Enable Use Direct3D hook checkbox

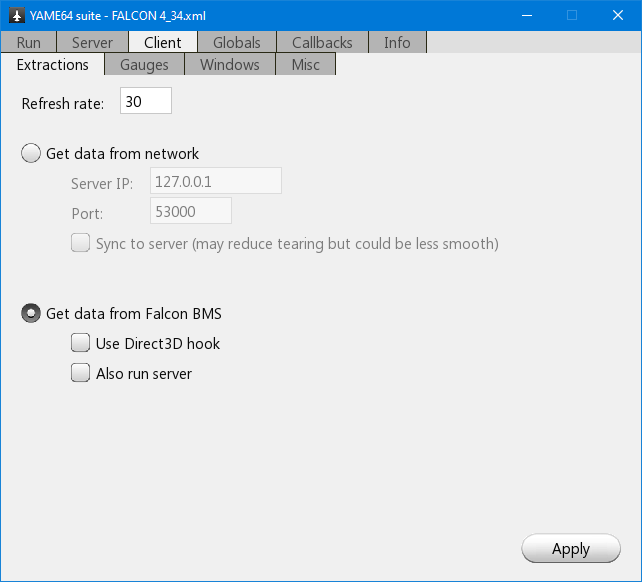[x=80, y=343]
